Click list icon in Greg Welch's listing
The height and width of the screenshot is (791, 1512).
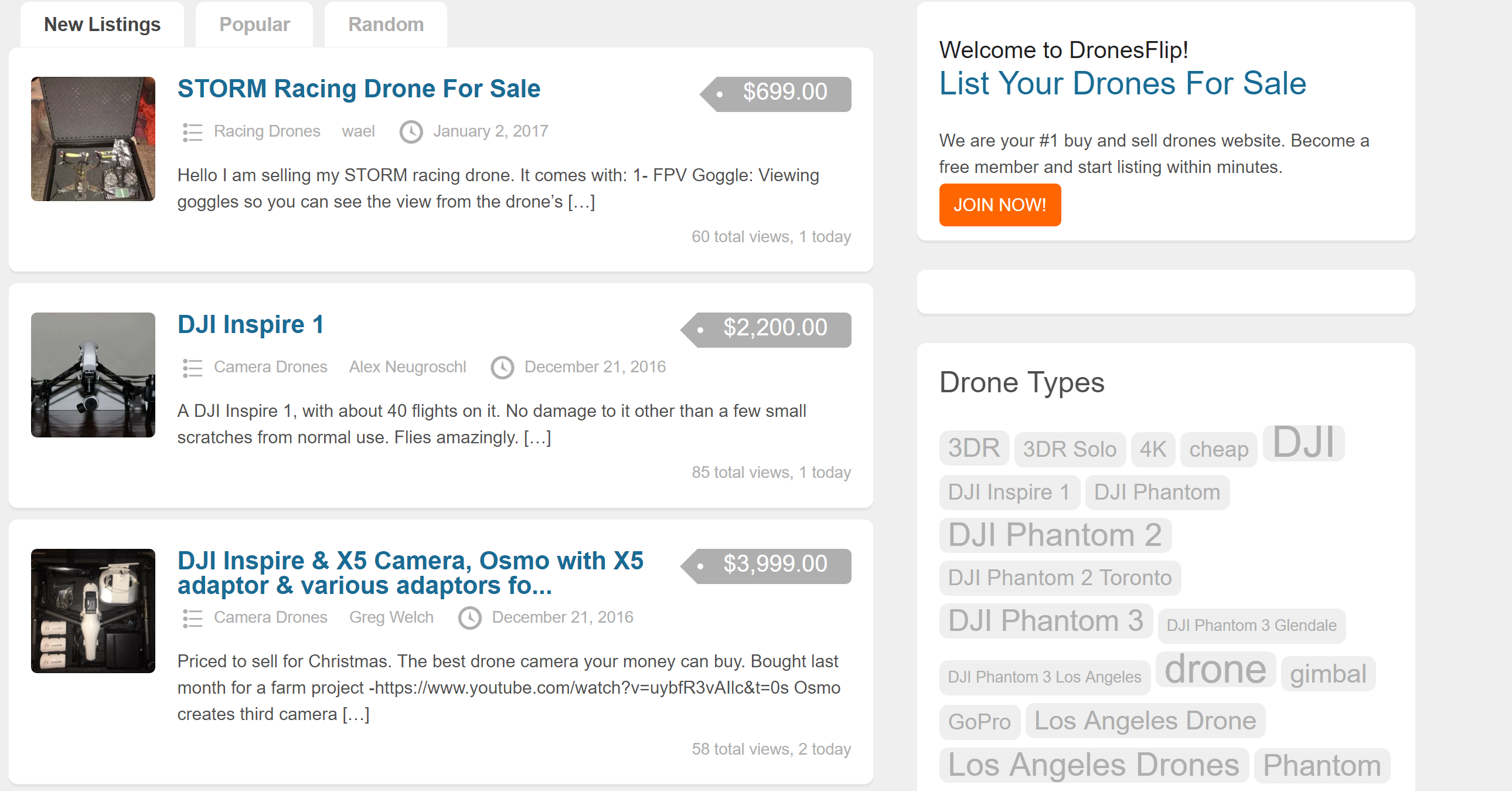click(192, 618)
